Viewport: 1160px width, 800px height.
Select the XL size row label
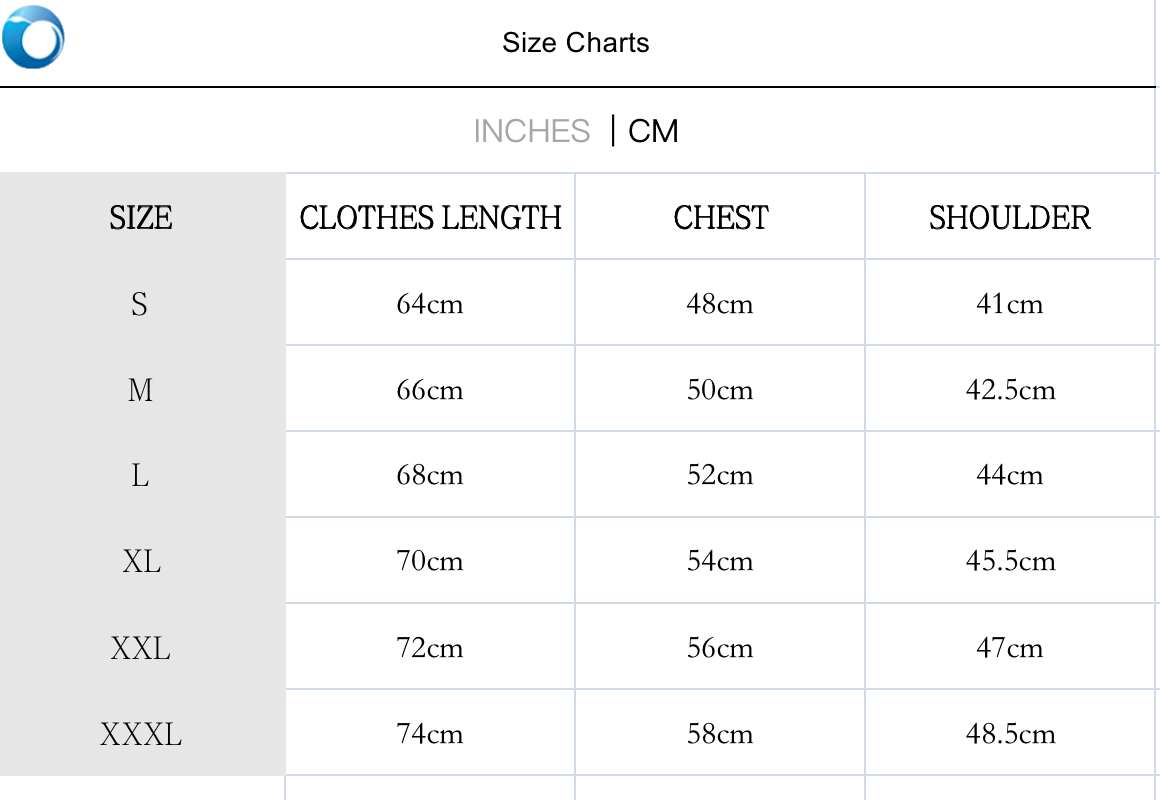tap(141, 562)
